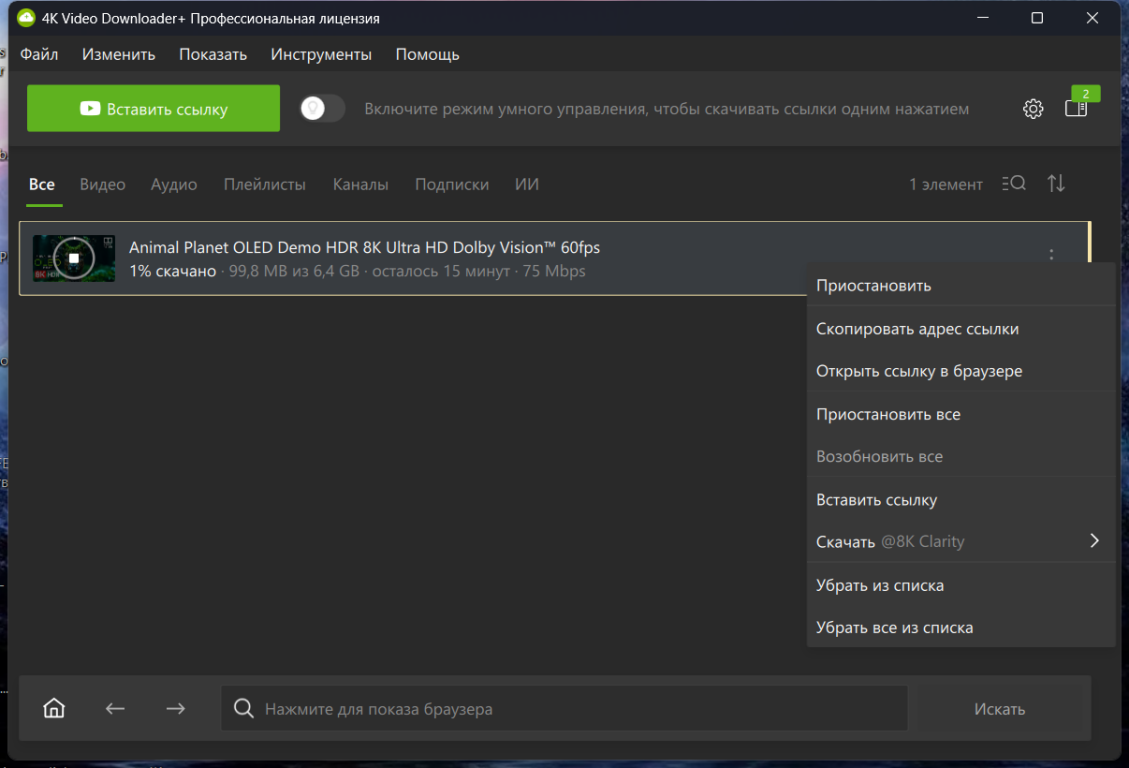Open the Инструменты menu

(x=321, y=54)
